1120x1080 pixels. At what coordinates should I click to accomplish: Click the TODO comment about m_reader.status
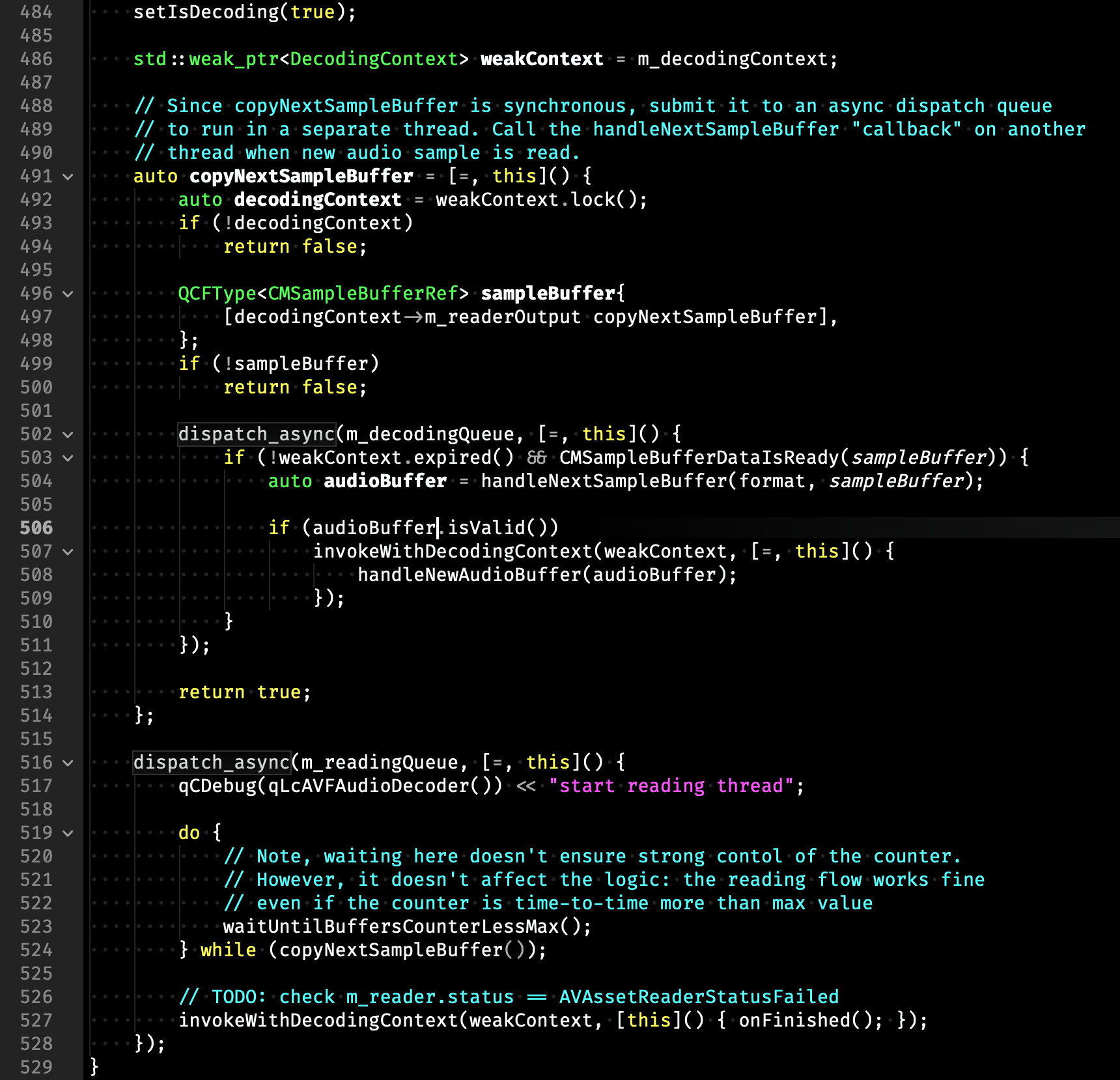pos(508,997)
